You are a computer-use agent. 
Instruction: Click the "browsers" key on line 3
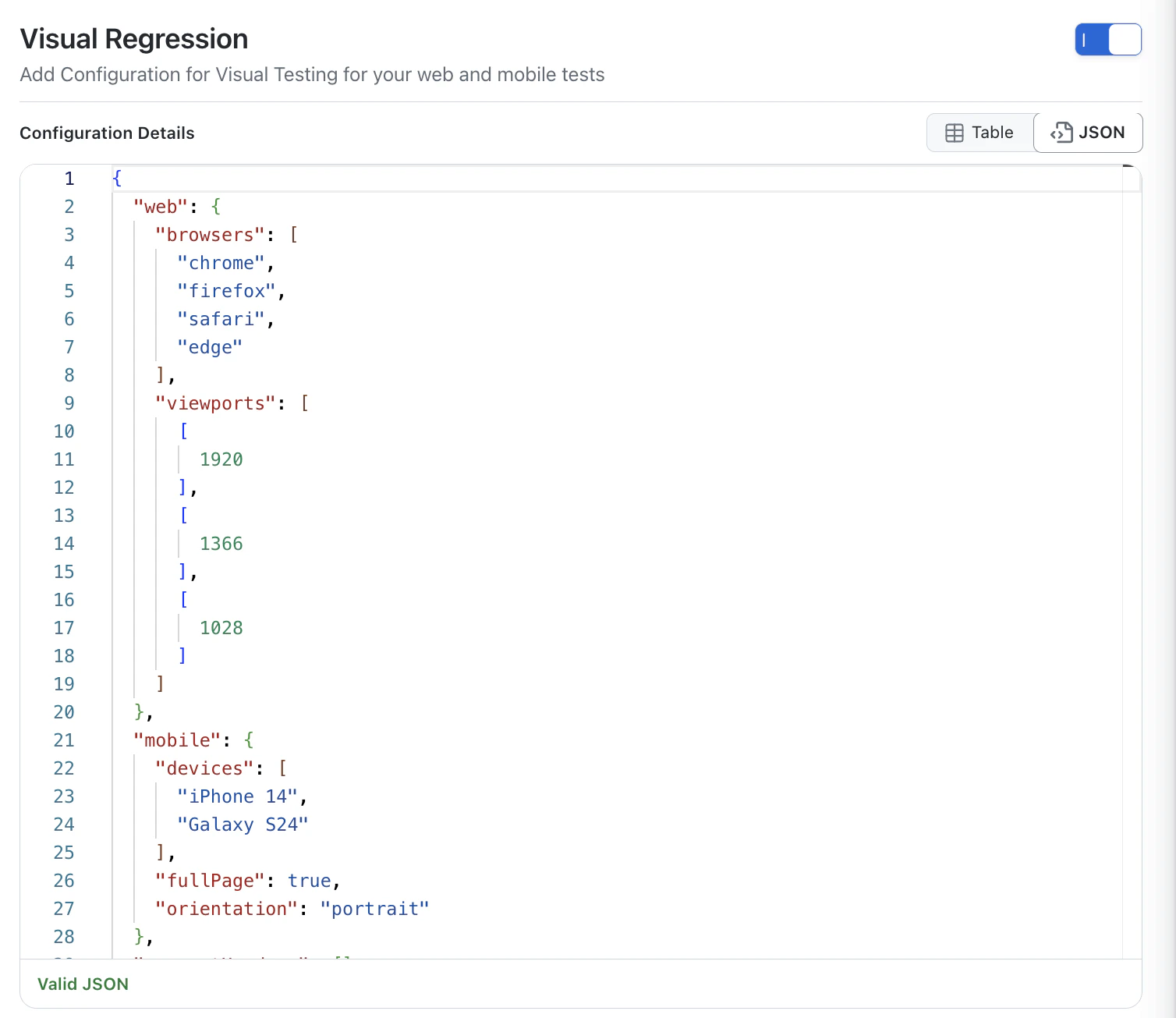(210, 235)
